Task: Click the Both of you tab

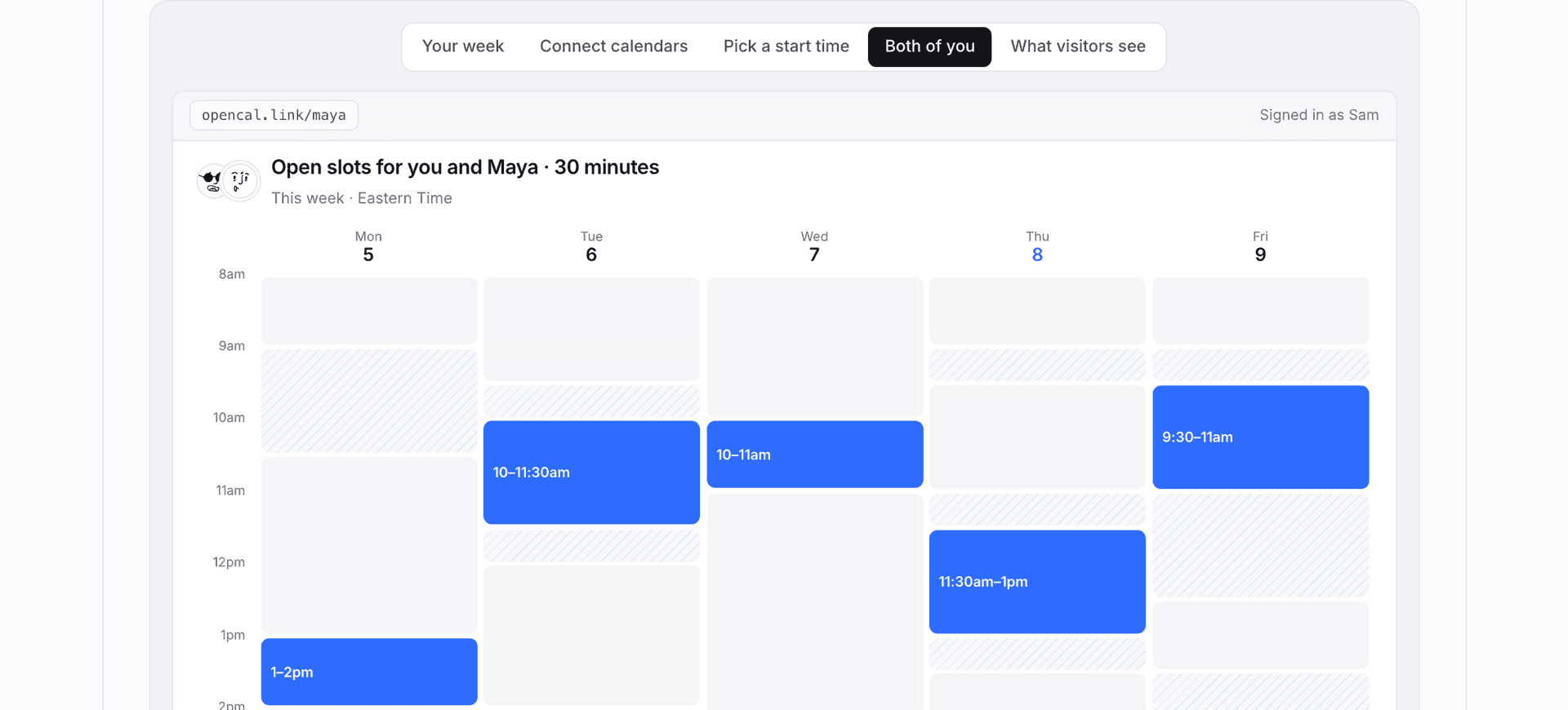Action: (929, 47)
